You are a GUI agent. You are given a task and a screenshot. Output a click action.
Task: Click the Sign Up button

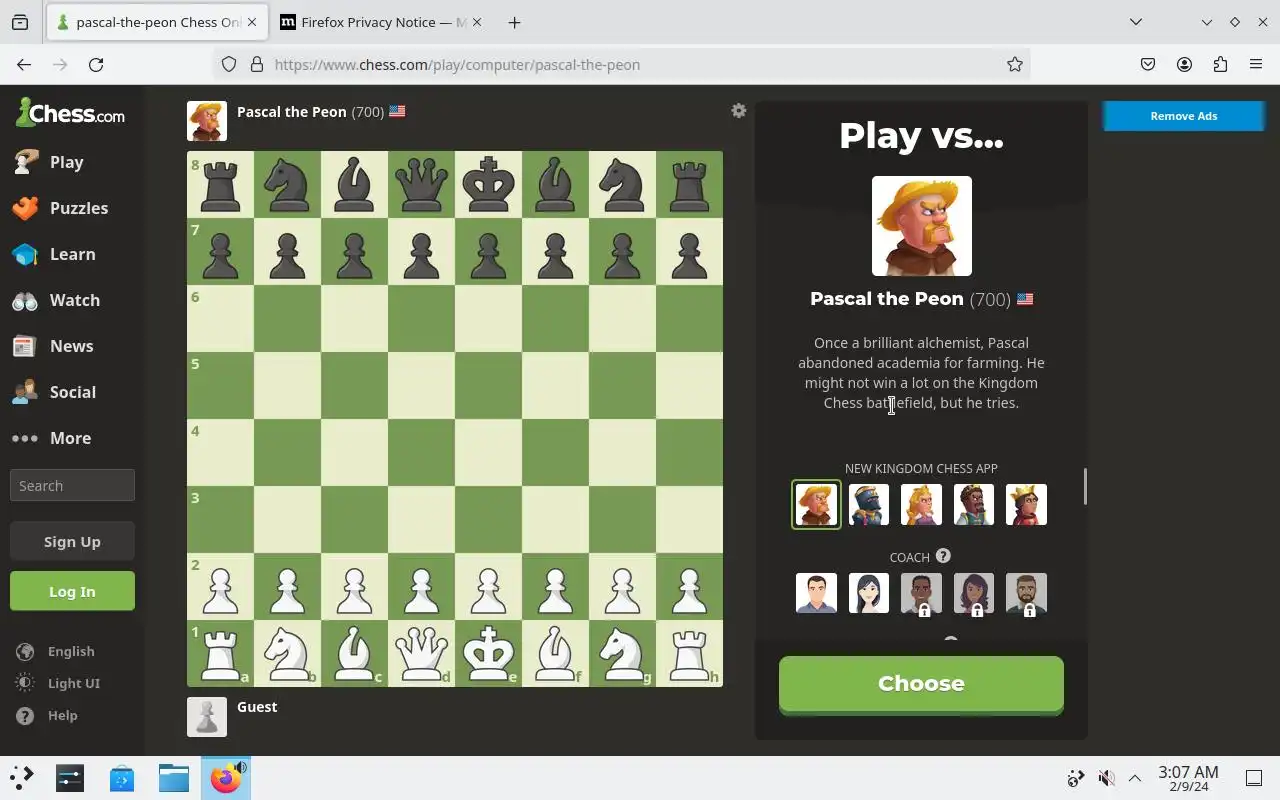pos(72,541)
